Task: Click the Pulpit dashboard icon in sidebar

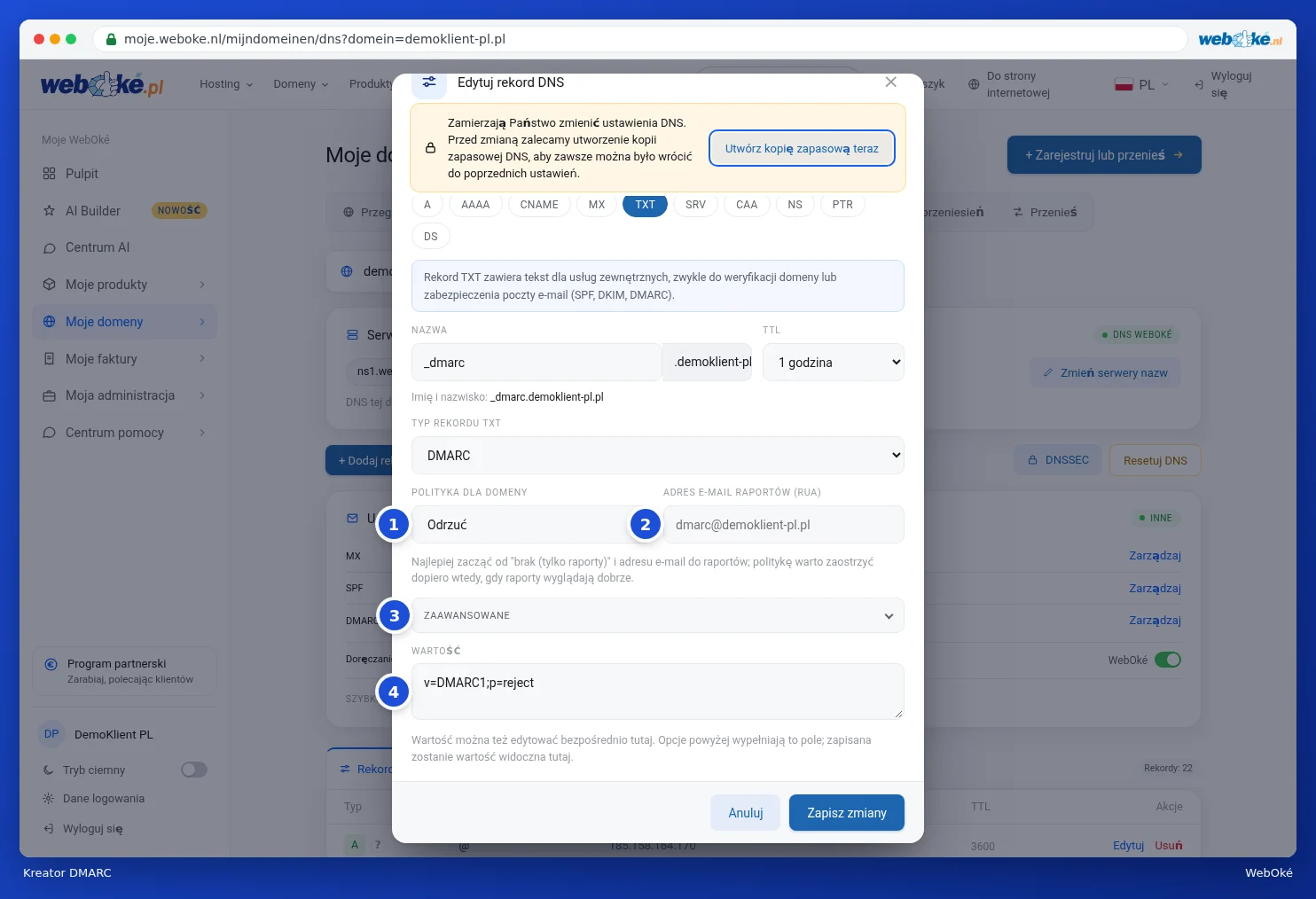Action: click(49, 174)
